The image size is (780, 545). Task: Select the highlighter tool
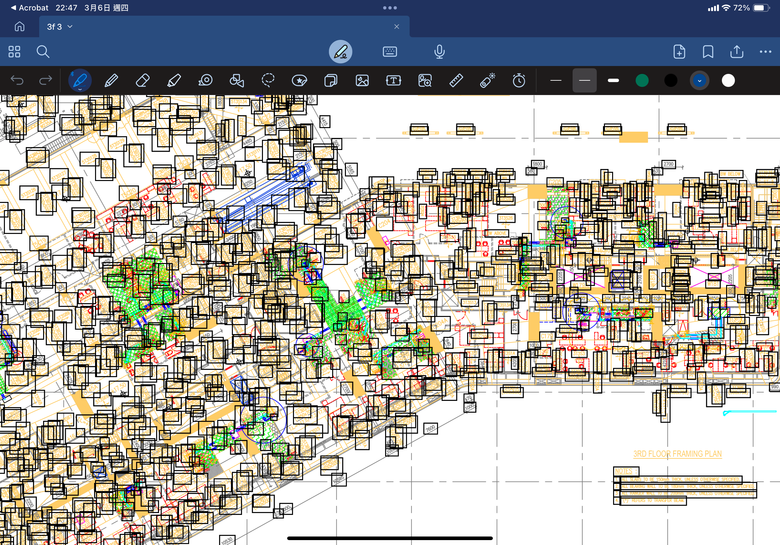pyautogui.click(x=174, y=80)
